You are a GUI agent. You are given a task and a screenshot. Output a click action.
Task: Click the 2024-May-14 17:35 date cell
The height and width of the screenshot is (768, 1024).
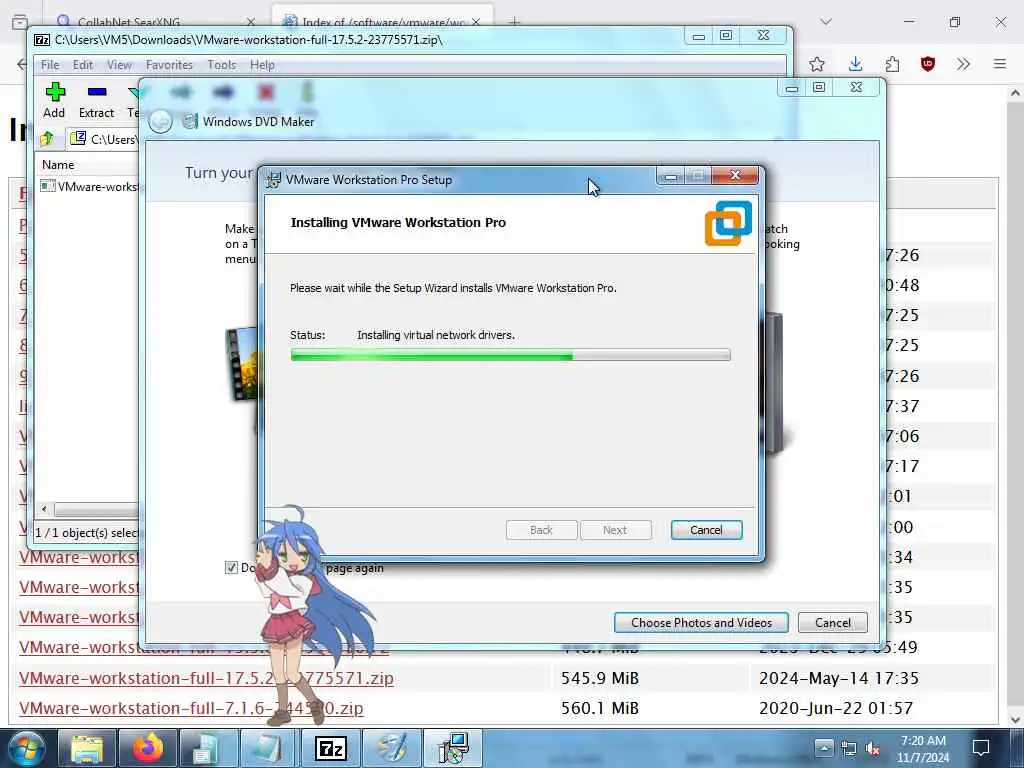[839, 678]
